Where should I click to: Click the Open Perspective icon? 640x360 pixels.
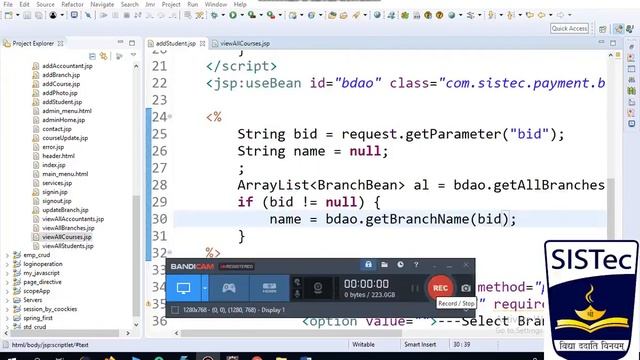[603, 29]
